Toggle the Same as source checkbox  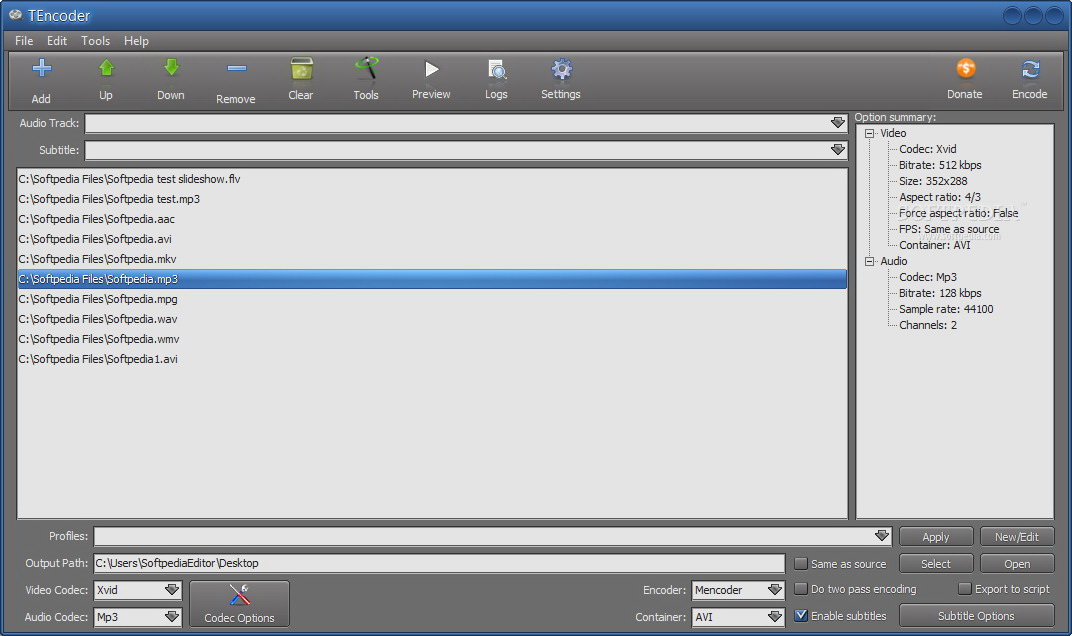[x=801, y=564]
